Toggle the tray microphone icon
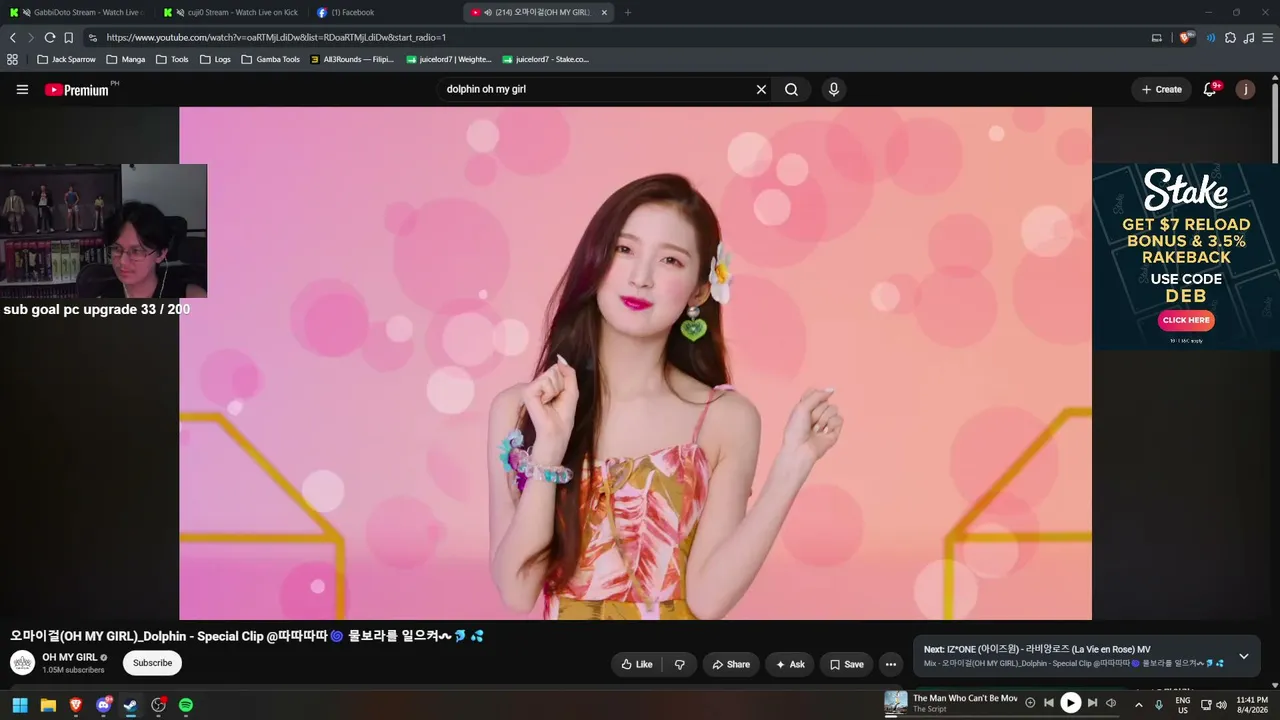 [x=1159, y=705]
